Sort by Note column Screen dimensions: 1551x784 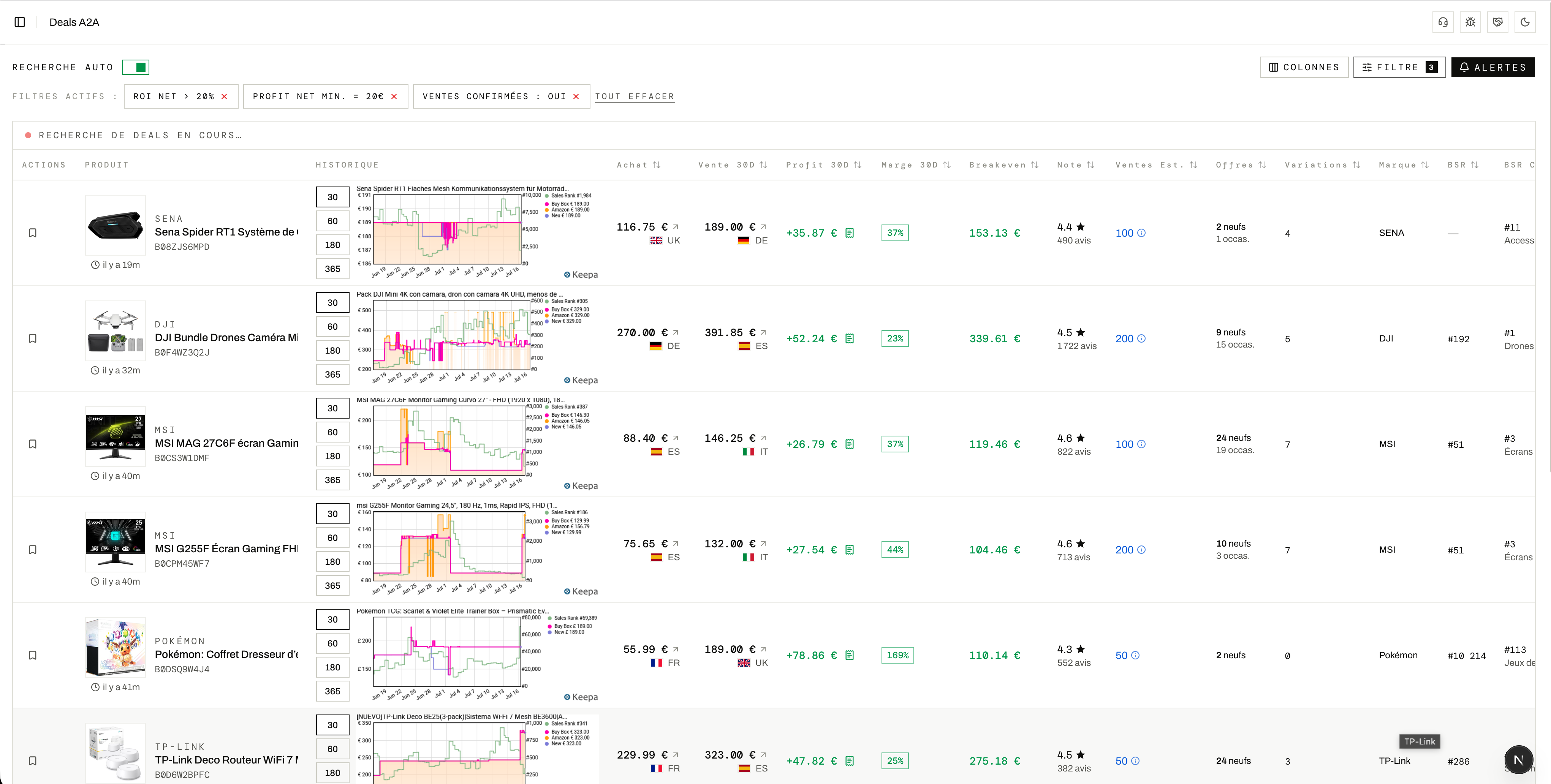click(x=1075, y=165)
